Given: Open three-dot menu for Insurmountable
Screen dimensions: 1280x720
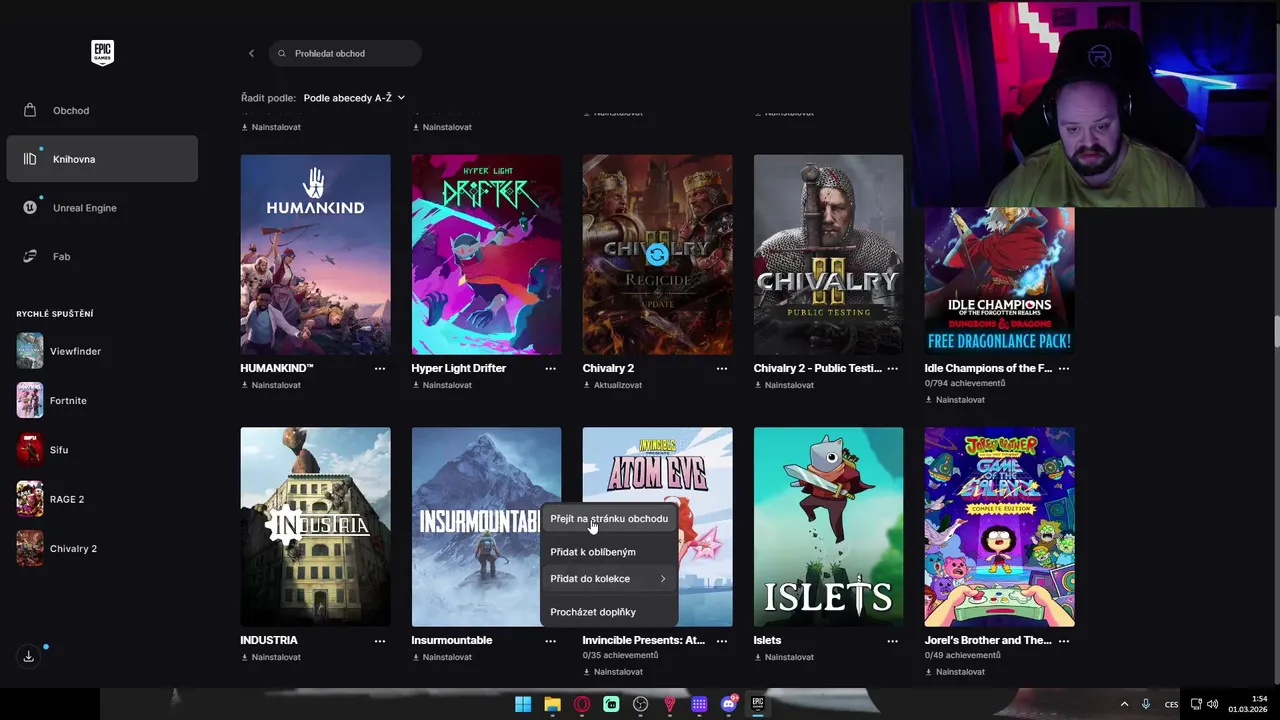Looking at the screenshot, I should (x=551, y=641).
